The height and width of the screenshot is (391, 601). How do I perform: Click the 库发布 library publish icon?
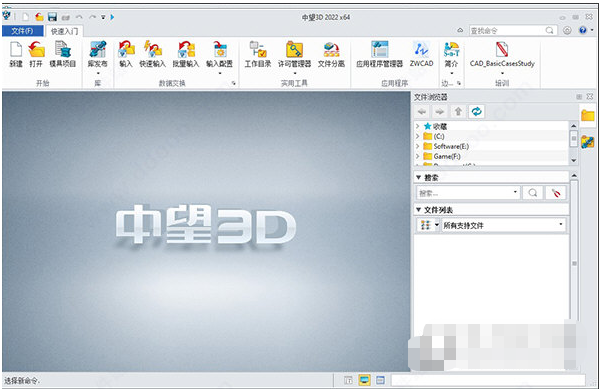pos(97,50)
